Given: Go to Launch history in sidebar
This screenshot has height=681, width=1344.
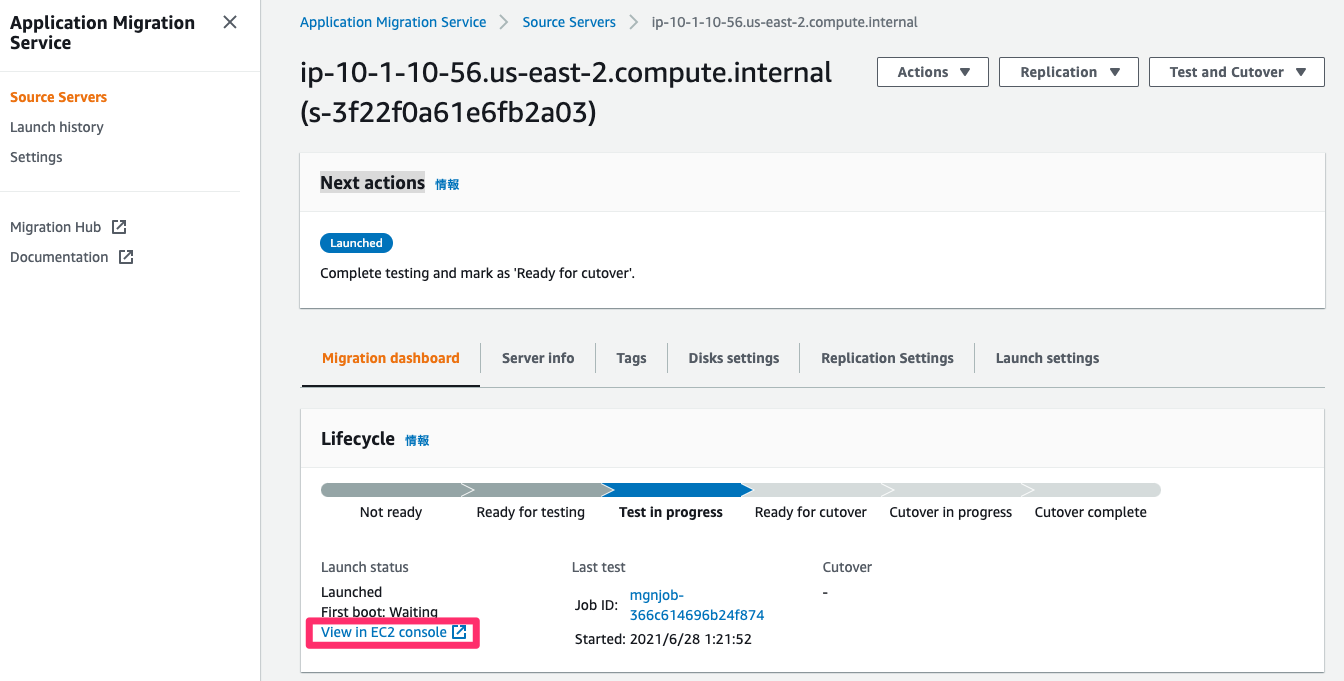Looking at the screenshot, I should [57, 127].
